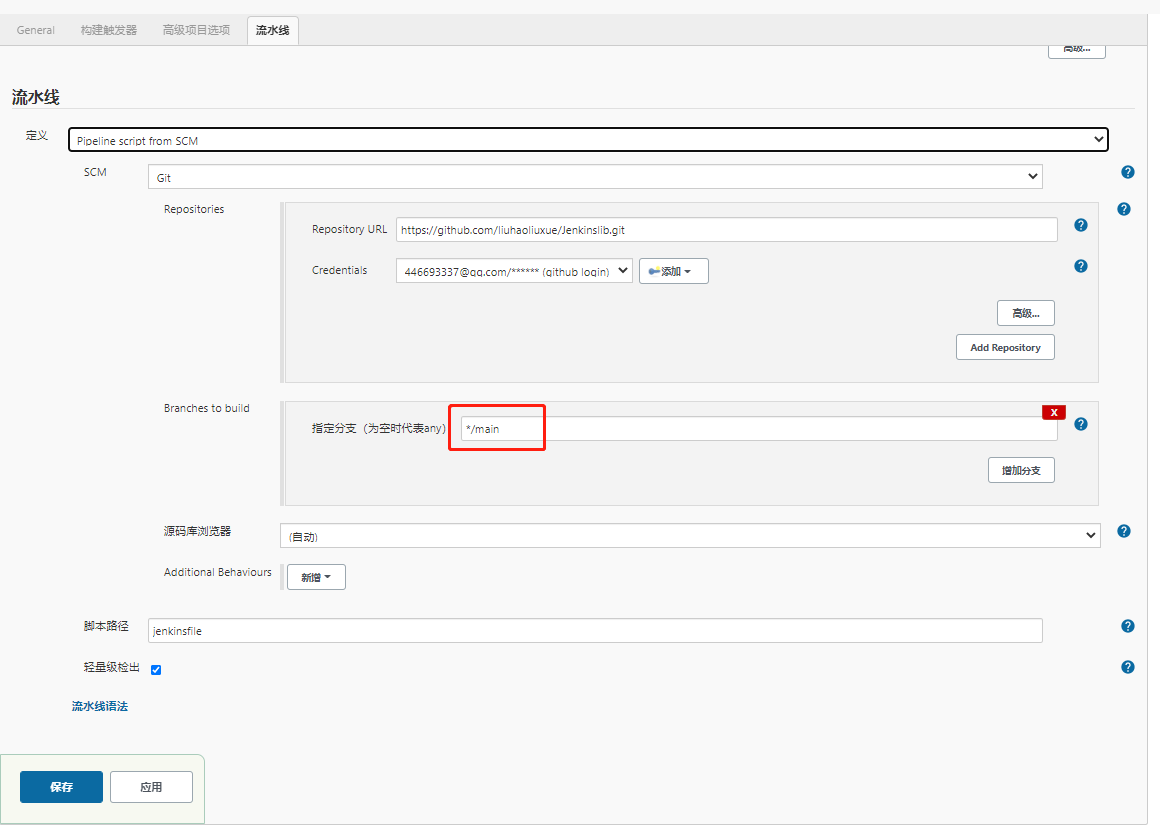Open the SCM Git dropdown
The height and width of the screenshot is (831, 1160).
(x=596, y=177)
